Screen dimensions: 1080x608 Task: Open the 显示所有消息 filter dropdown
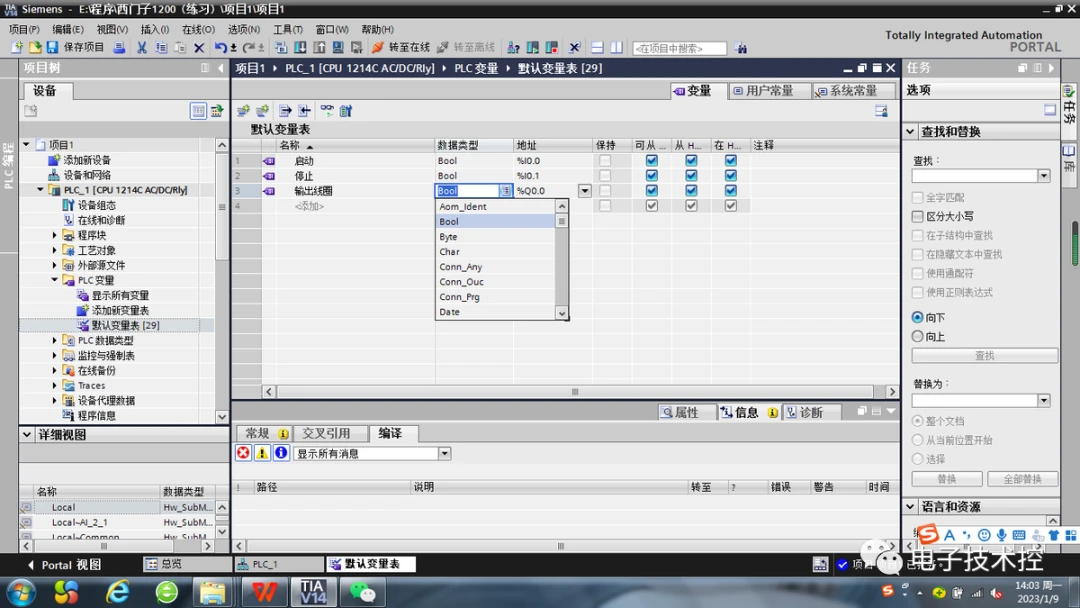click(x=444, y=454)
